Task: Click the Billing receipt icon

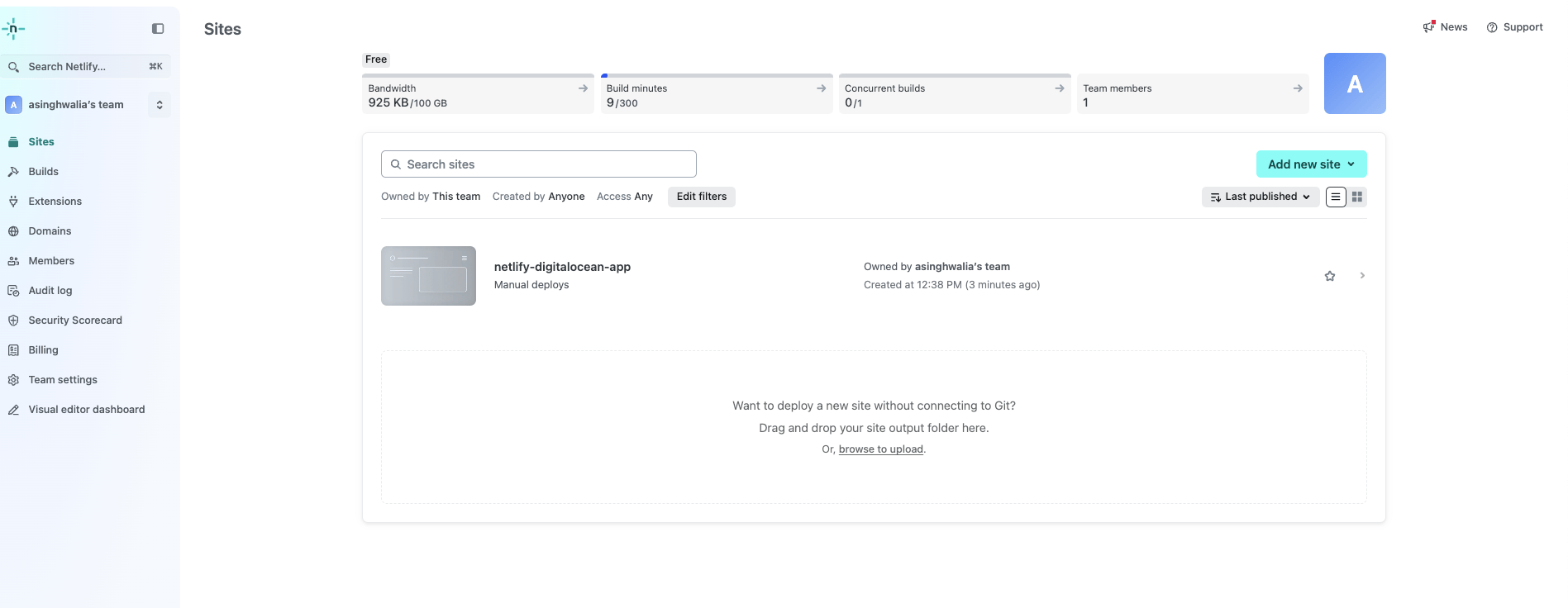Action: click(13, 350)
